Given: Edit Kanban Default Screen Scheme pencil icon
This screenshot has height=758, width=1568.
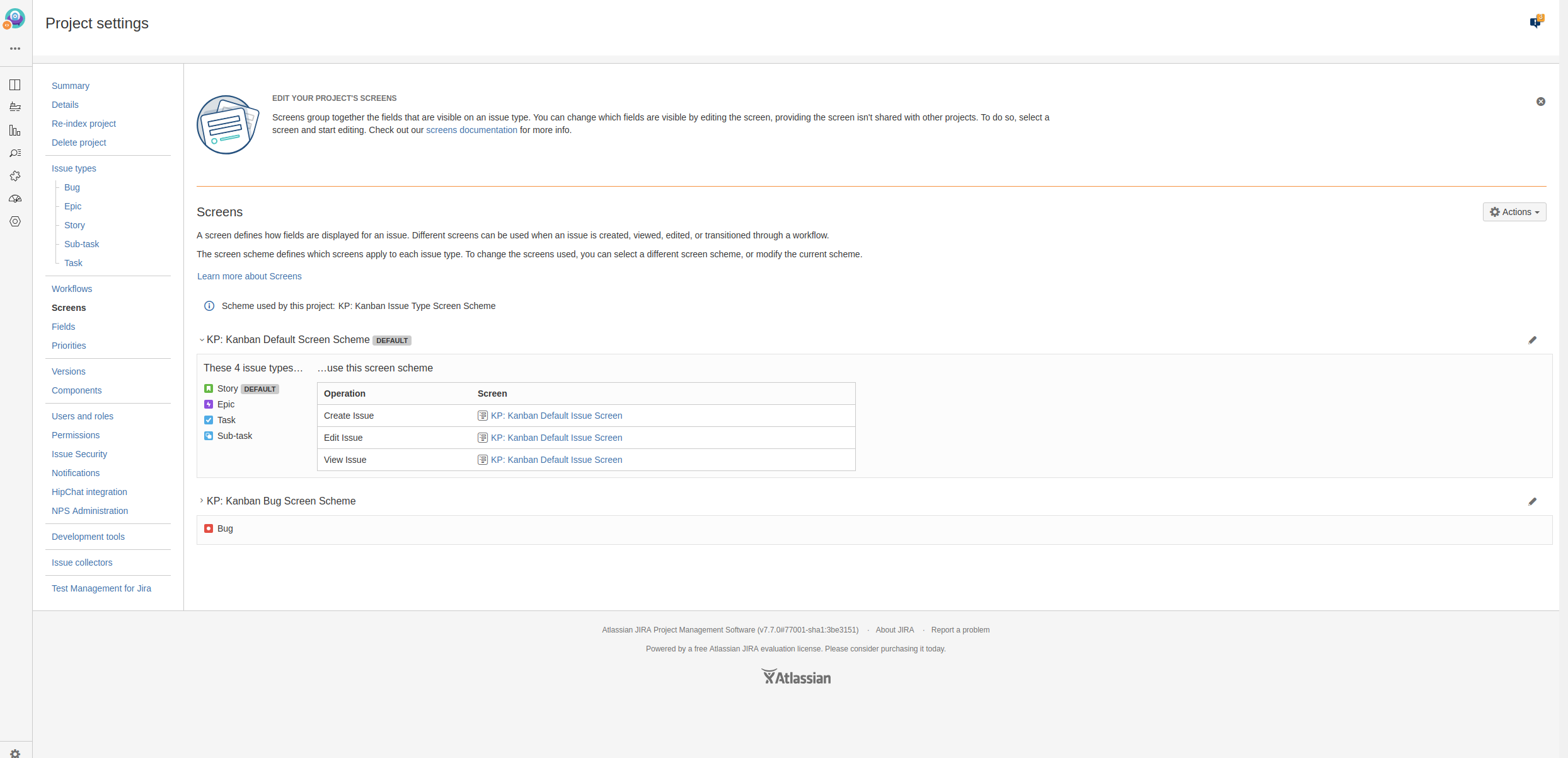Looking at the screenshot, I should 1532,340.
